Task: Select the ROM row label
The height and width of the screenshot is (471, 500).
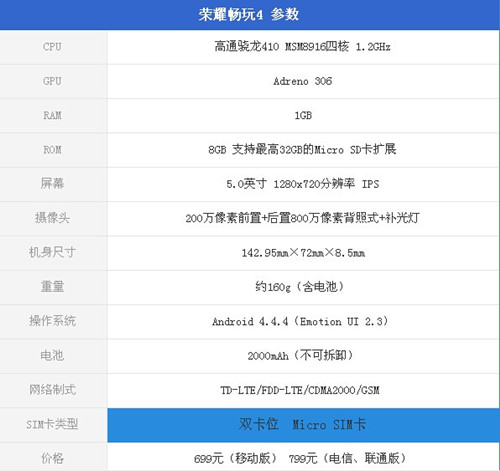Action: coord(52,150)
